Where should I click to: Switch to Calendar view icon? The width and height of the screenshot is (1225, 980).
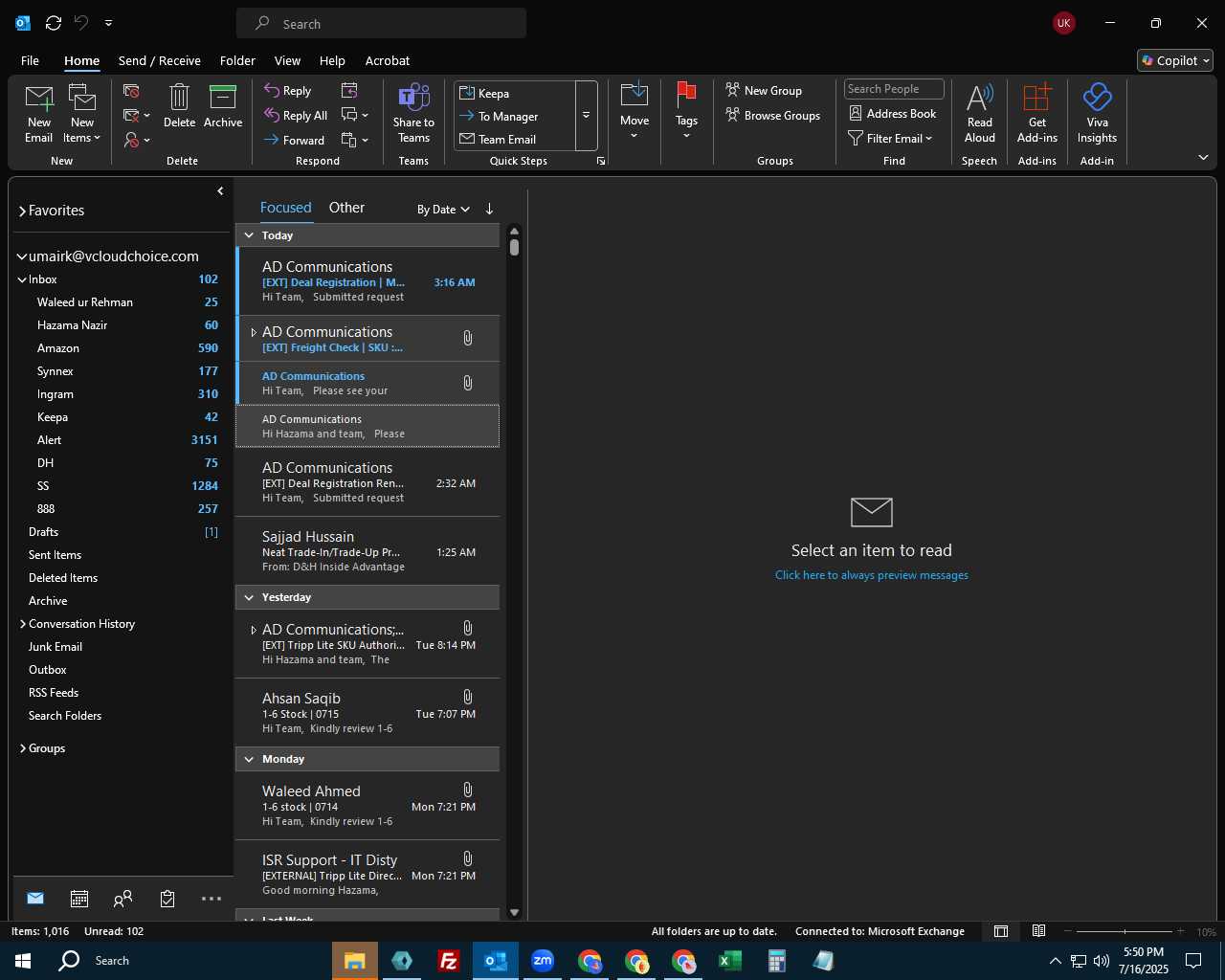pos(79,899)
